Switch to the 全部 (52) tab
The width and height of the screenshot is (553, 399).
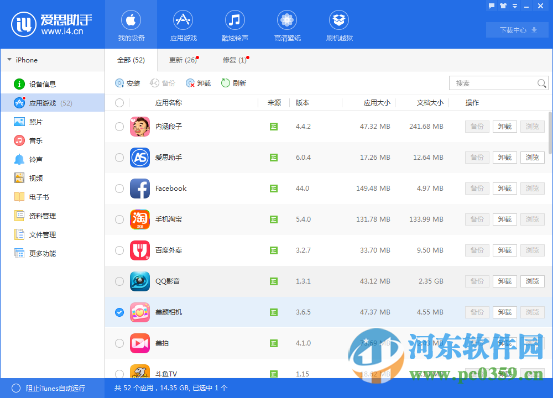pyautogui.click(x=131, y=60)
